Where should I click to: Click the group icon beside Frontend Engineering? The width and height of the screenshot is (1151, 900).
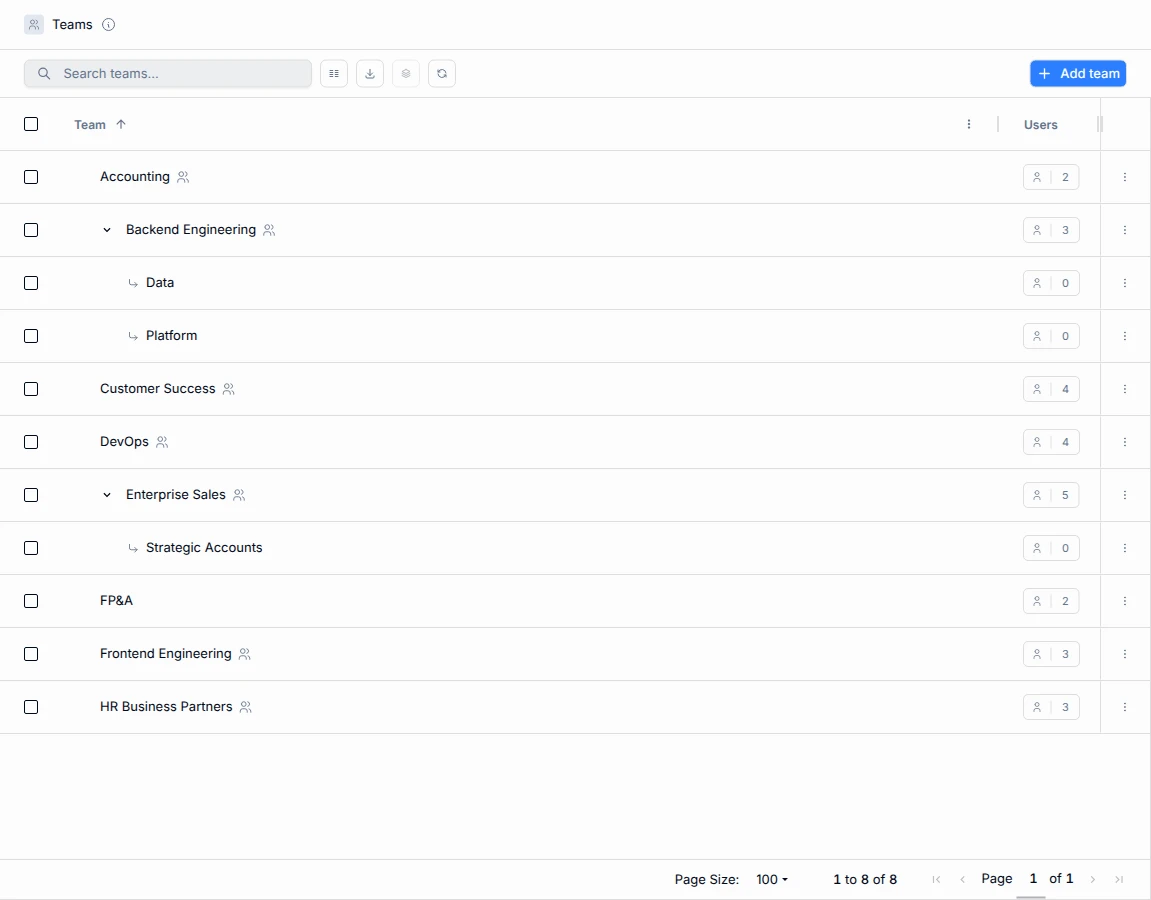(245, 653)
